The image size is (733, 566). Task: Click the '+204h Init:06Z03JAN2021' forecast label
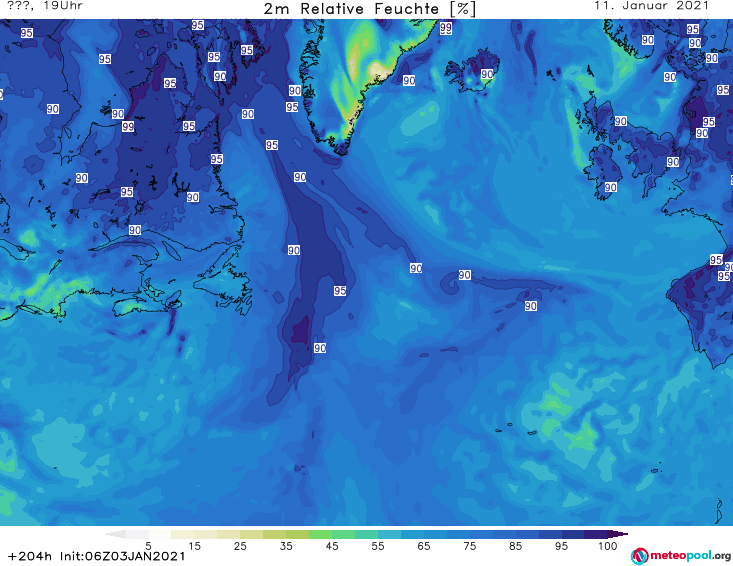[96, 557]
